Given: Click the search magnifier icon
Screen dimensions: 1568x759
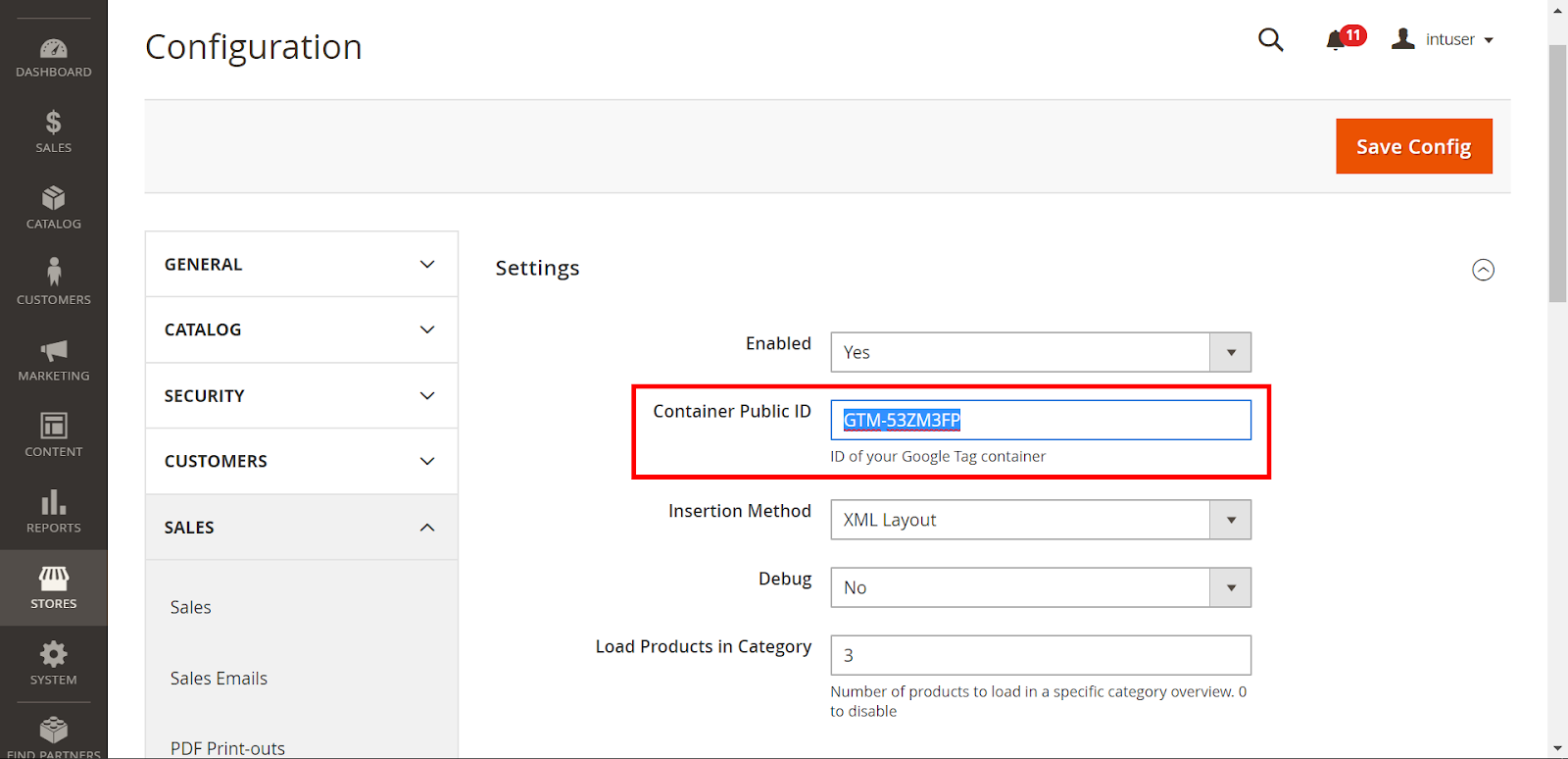Looking at the screenshot, I should 1270,39.
